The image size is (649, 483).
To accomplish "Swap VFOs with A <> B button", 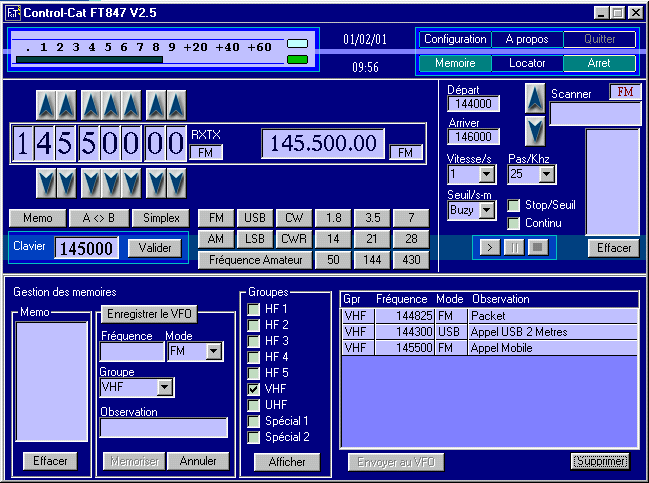I will tap(99, 218).
